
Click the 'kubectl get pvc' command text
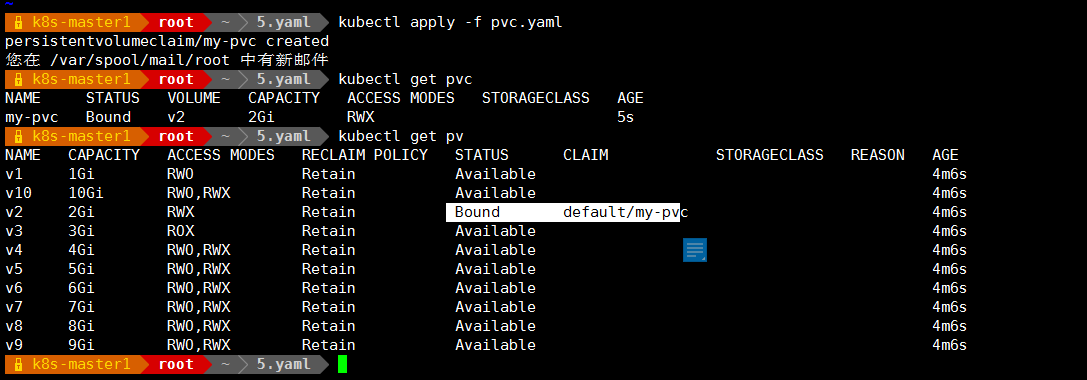(405, 79)
